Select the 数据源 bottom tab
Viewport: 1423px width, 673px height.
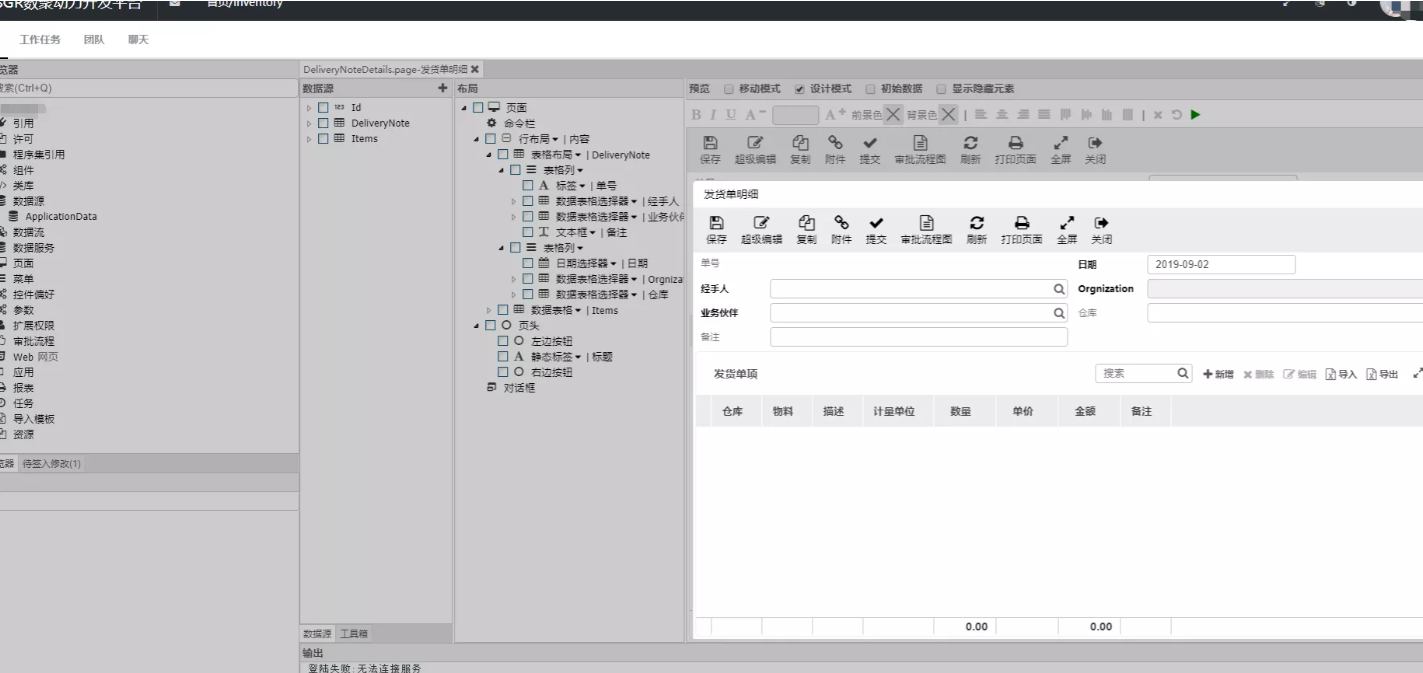click(x=318, y=634)
